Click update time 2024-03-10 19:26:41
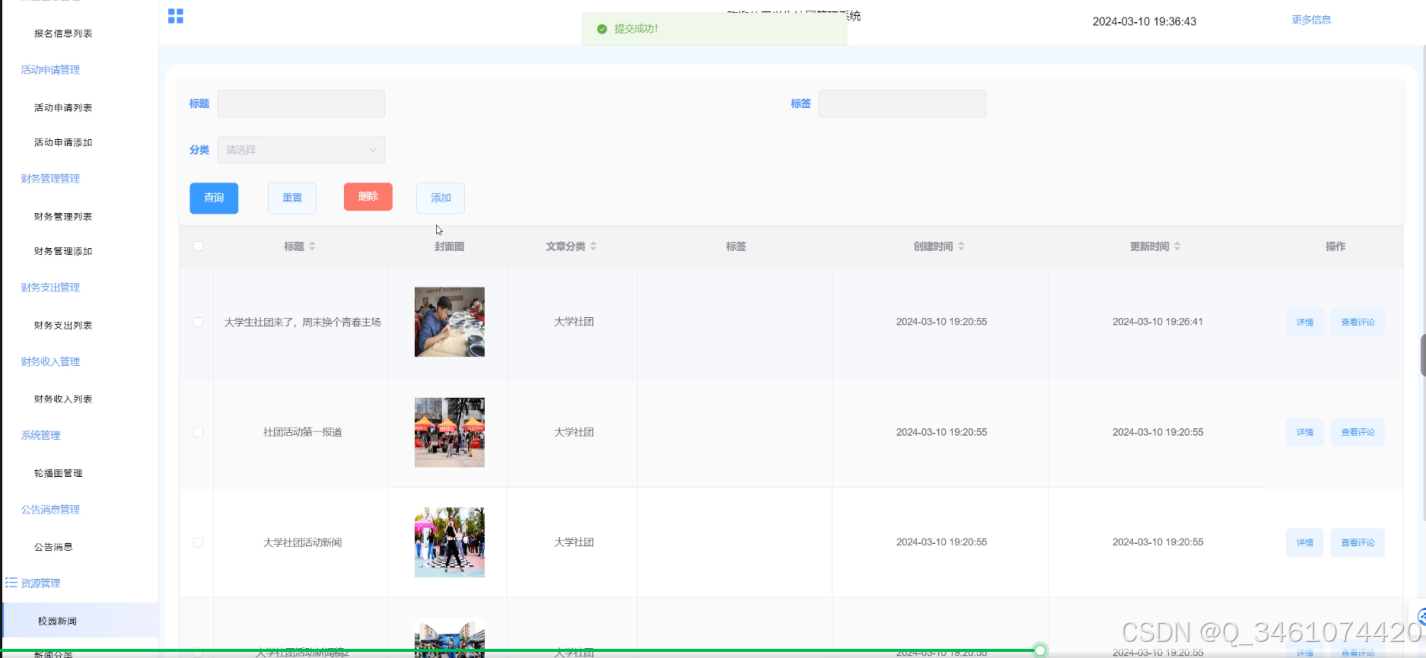This screenshot has width=1426, height=658. (x=1158, y=322)
